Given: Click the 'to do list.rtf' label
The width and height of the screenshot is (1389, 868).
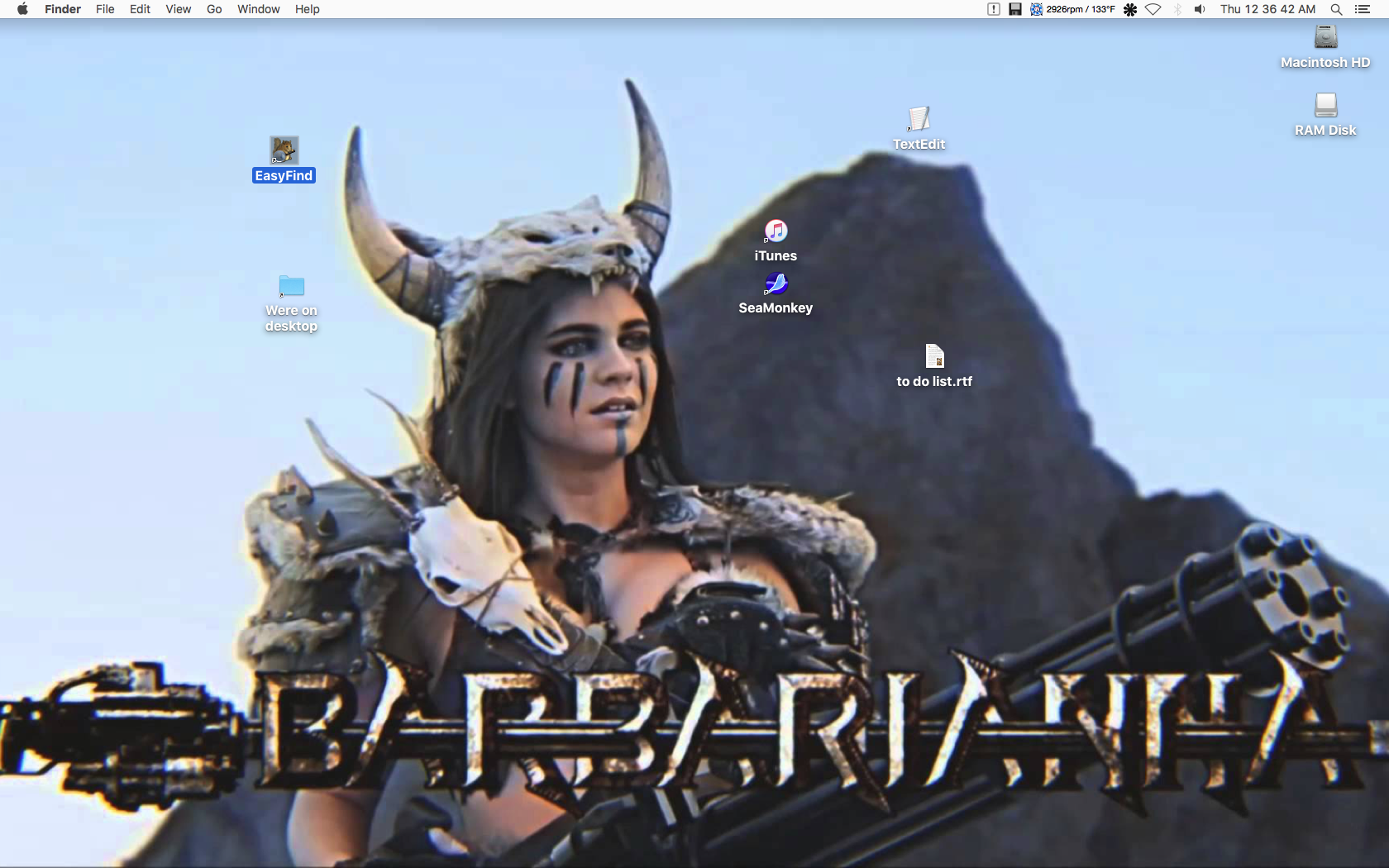Looking at the screenshot, I should coord(934,381).
